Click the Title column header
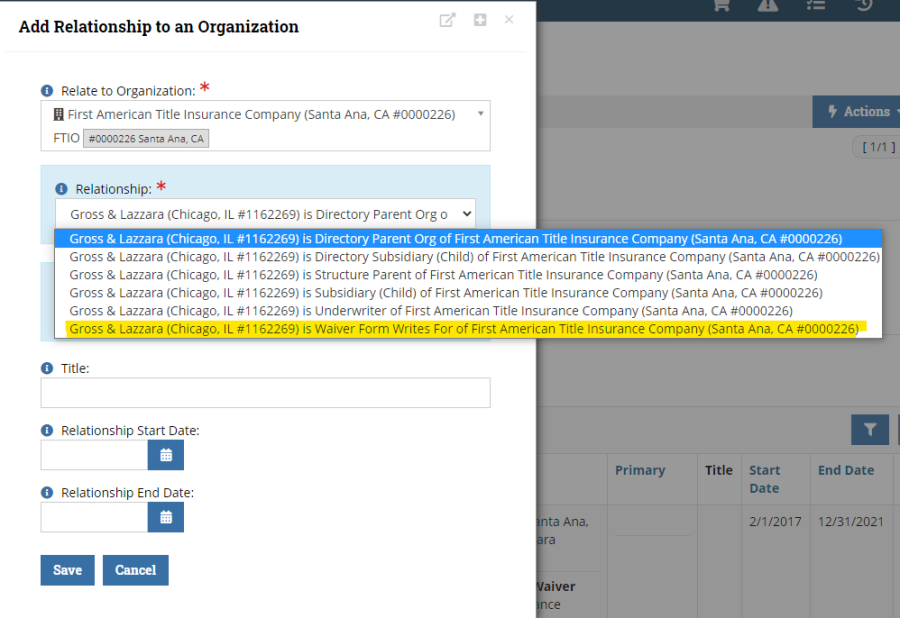This screenshot has height=618, width=900. [719, 470]
